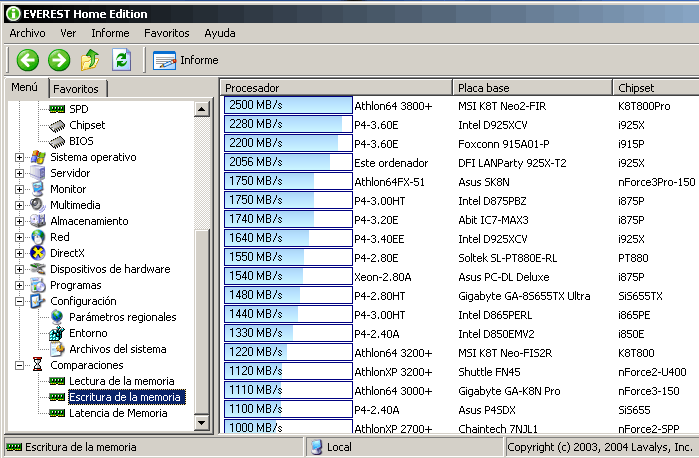Click the Multimedia speaker icon

pos(38,205)
